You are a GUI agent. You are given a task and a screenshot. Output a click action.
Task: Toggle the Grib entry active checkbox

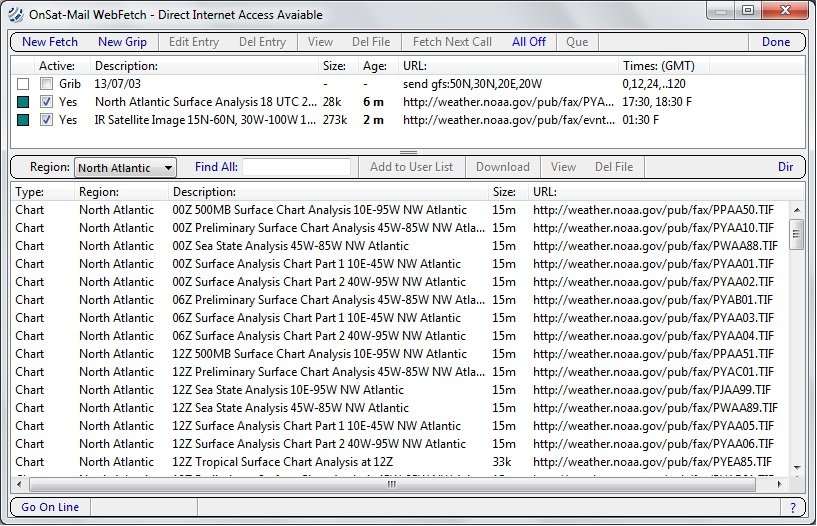[x=47, y=84]
